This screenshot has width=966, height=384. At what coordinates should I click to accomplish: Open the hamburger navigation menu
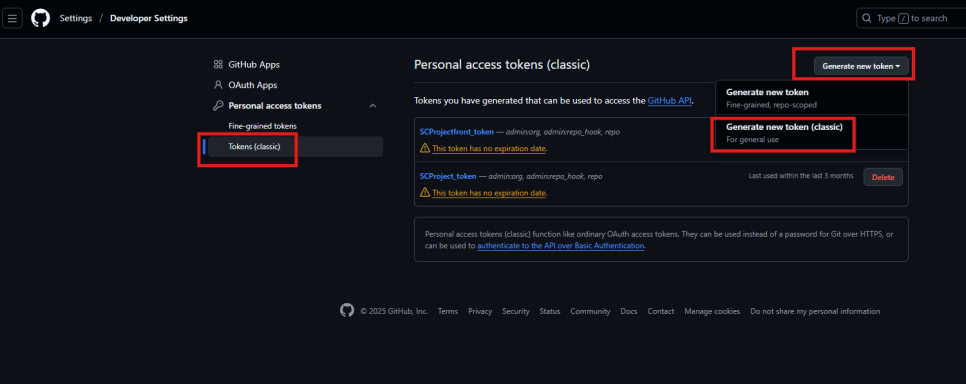[x=12, y=18]
